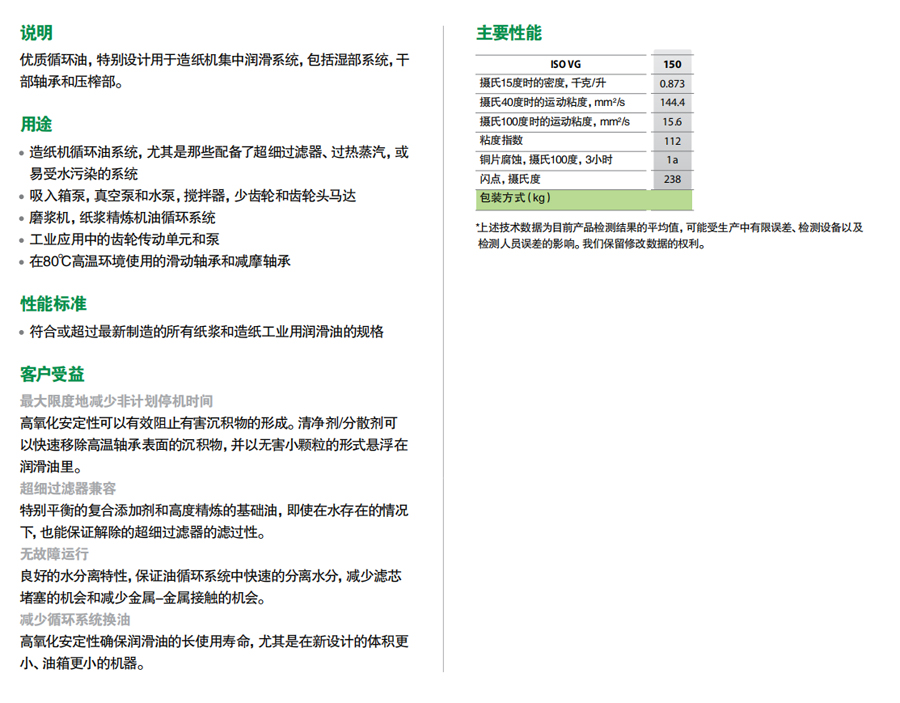Click the bullet starting 在80℃高温环境
Viewport: 900px width, 703px height.
[160, 261]
